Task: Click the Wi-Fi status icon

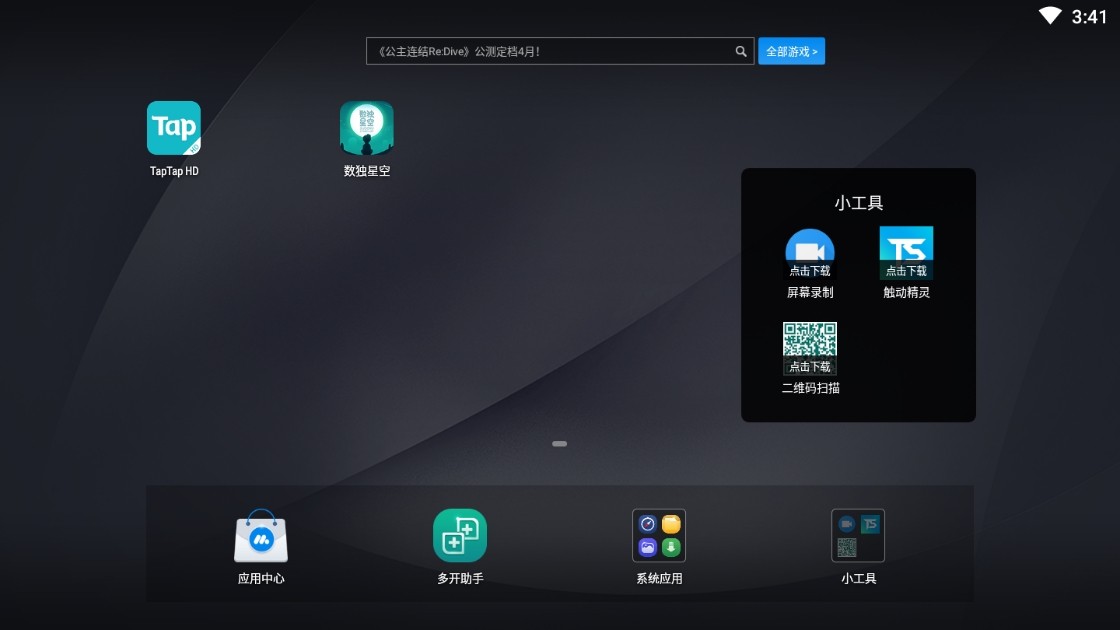Action: [x=1050, y=16]
